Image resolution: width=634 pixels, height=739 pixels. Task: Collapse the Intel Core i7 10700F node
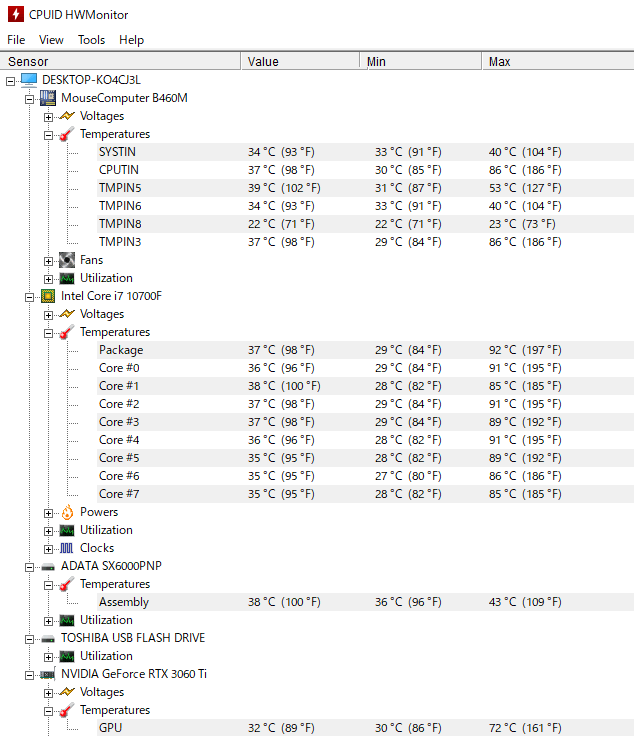coord(29,297)
